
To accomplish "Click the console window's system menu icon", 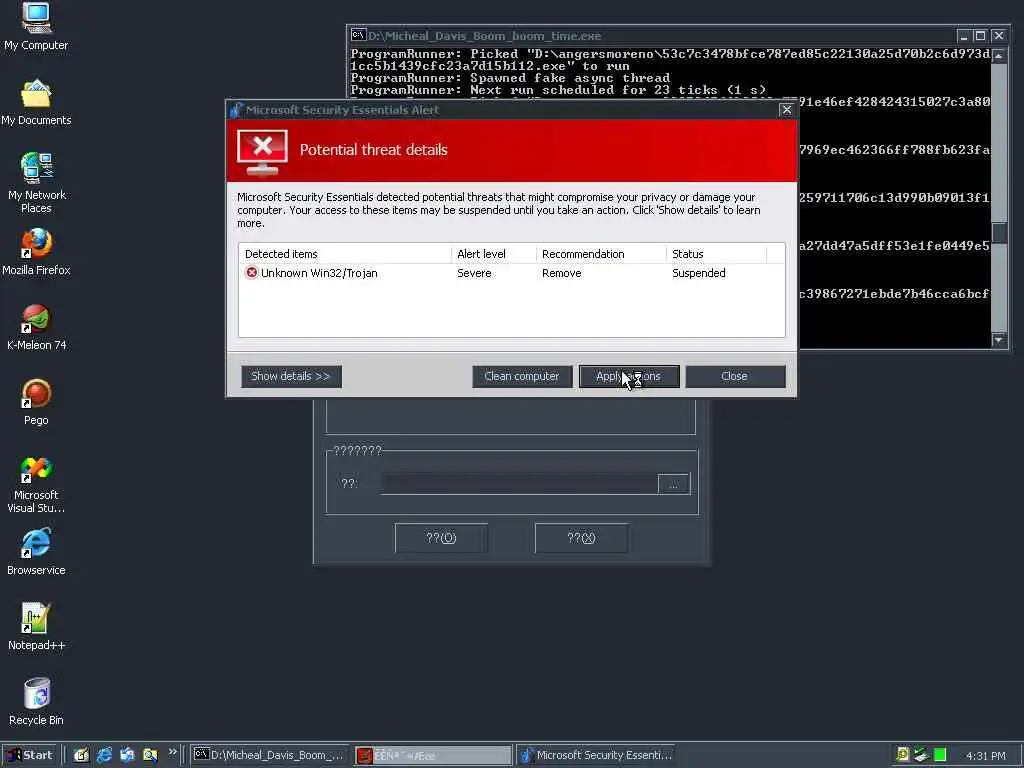I will pos(358,35).
